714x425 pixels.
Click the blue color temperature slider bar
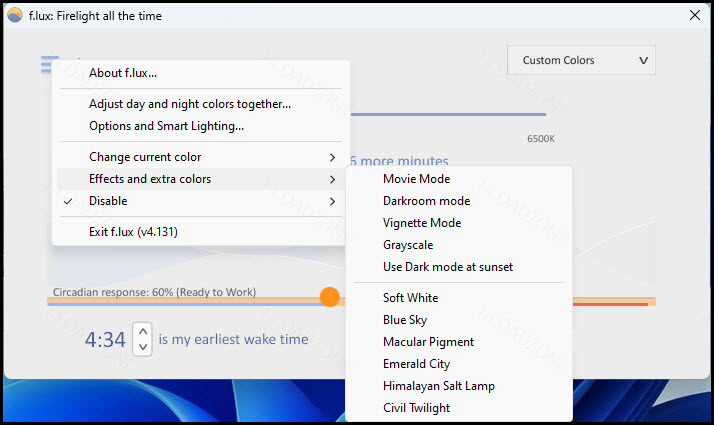[448, 114]
